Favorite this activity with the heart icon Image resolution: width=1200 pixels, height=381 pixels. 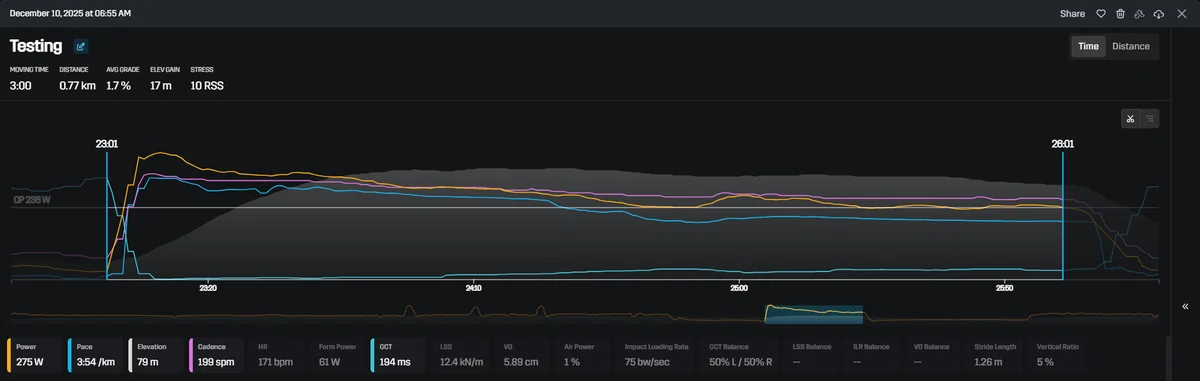[1101, 14]
